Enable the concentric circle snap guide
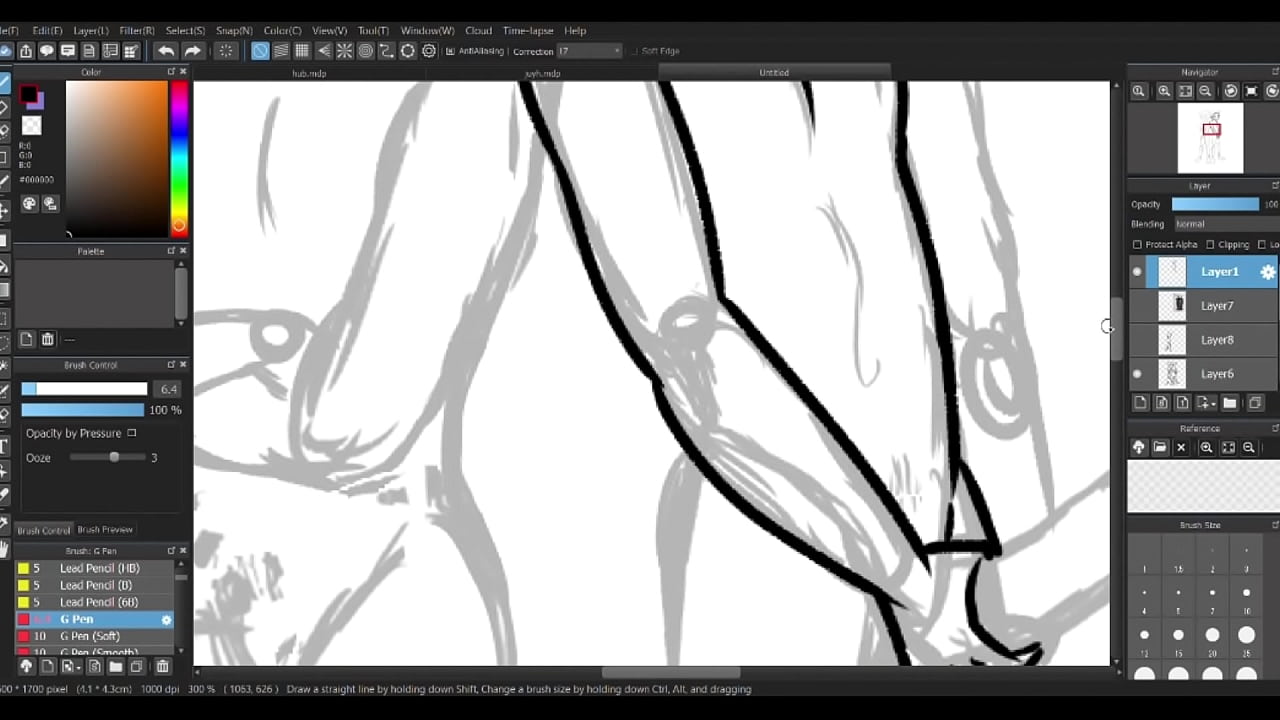Image resolution: width=1280 pixels, height=720 pixels. pos(366,51)
